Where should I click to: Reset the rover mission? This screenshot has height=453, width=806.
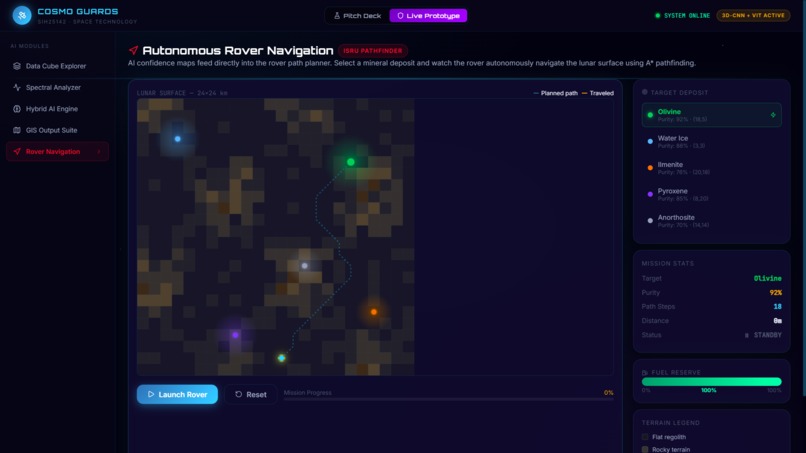tap(251, 394)
